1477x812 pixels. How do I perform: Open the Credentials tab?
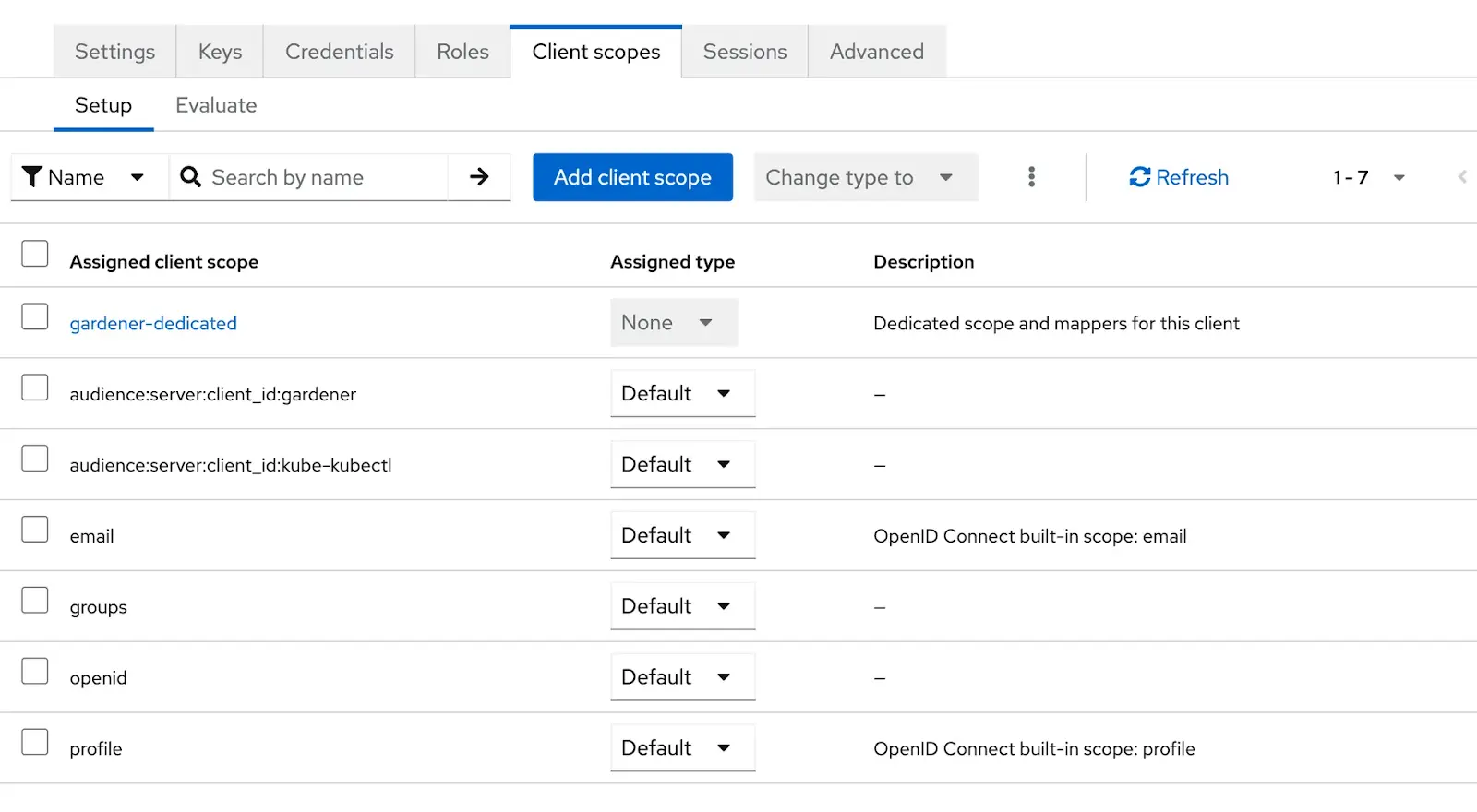point(340,52)
